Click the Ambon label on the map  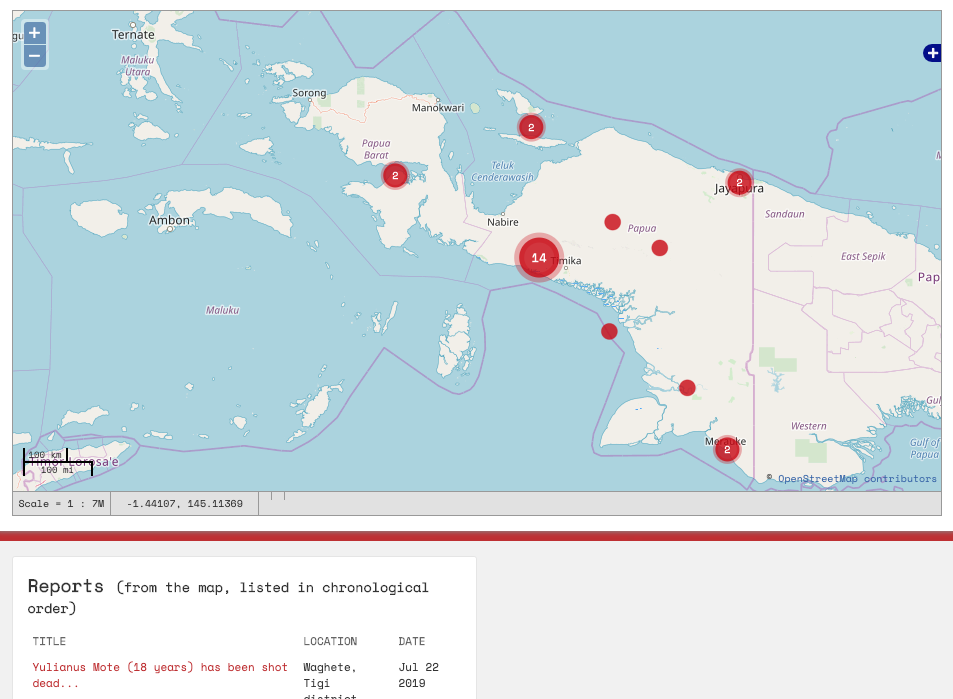click(169, 220)
